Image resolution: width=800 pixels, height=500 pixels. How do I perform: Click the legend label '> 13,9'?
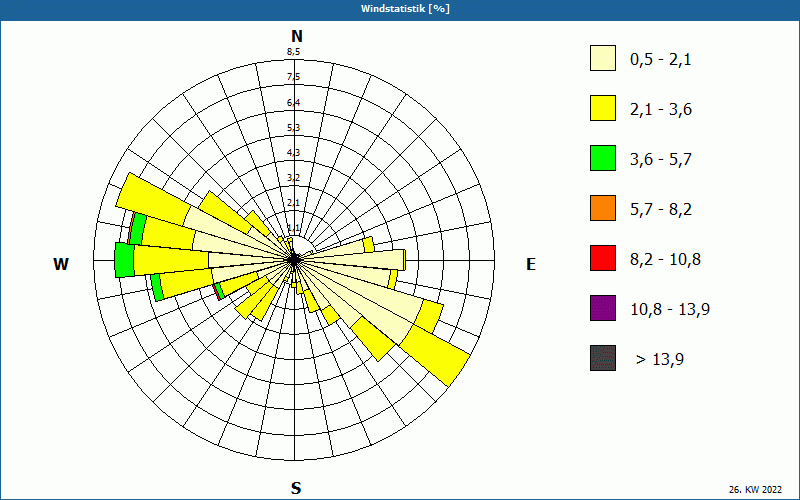pyautogui.click(x=660, y=360)
